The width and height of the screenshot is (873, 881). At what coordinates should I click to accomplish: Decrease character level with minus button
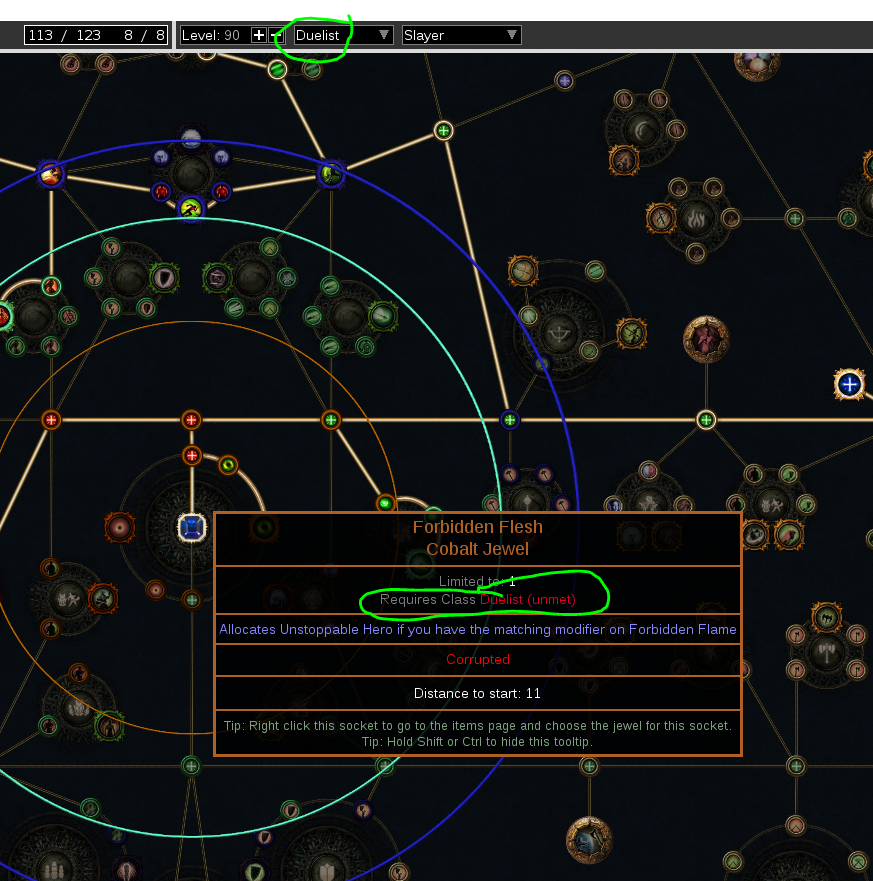tap(276, 35)
